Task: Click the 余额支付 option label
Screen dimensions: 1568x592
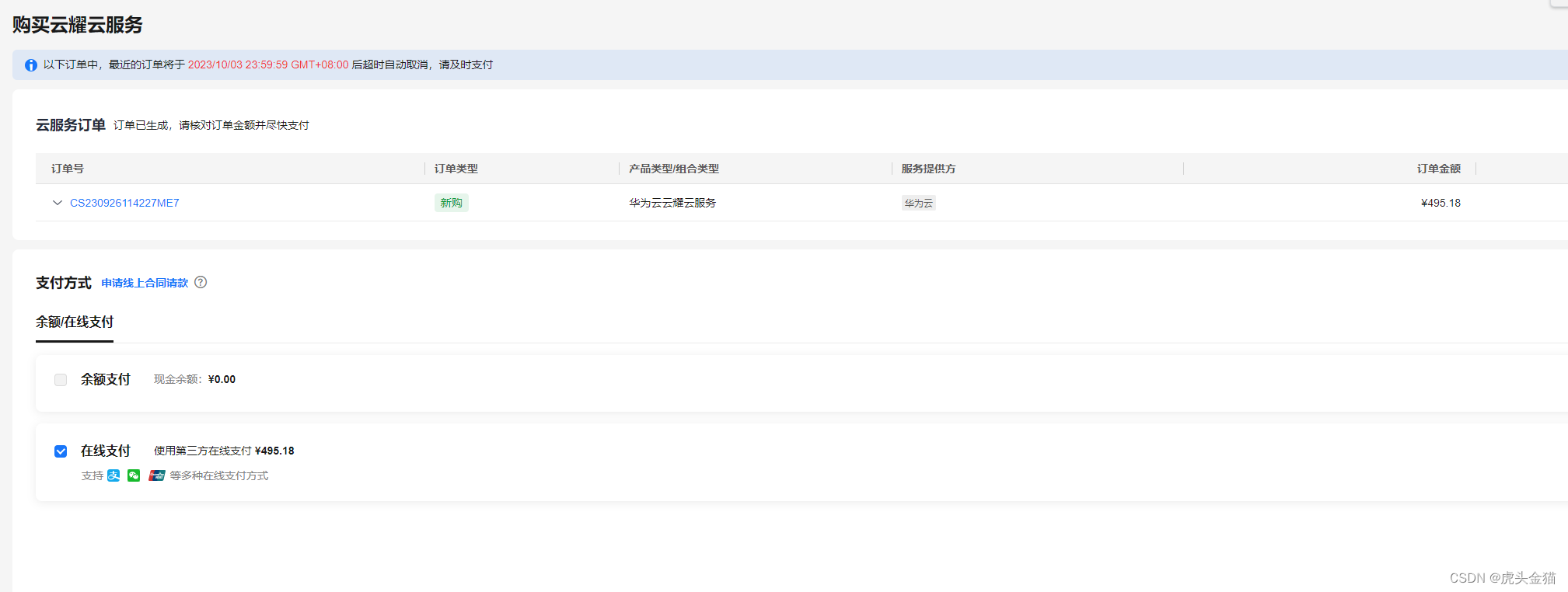Action: (x=106, y=379)
